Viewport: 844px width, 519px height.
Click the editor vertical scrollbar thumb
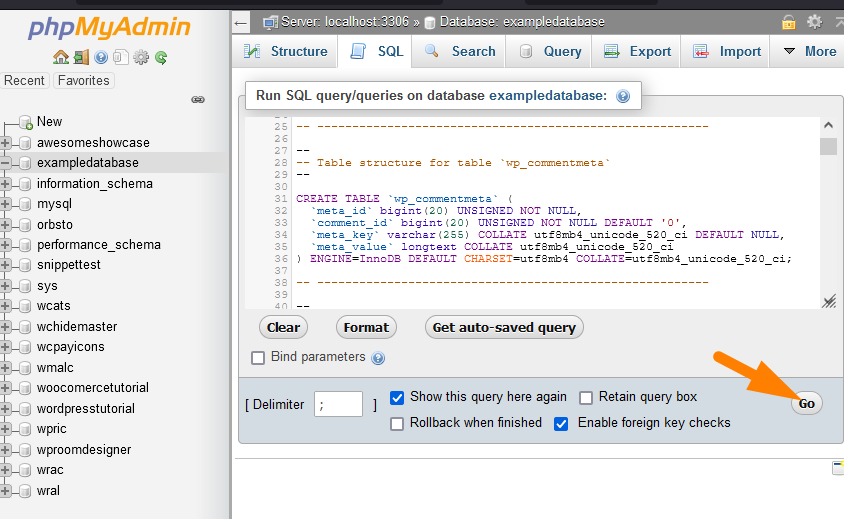click(x=828, y=146)
